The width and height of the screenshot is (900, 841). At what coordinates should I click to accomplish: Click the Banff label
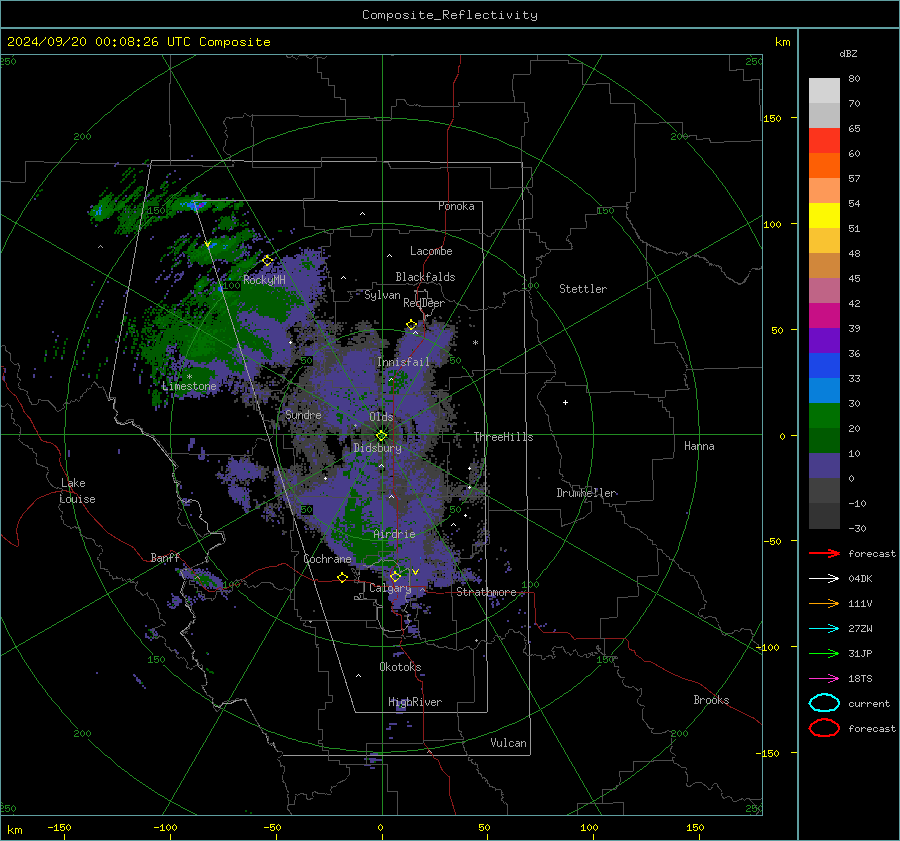[x=165, y=558]
